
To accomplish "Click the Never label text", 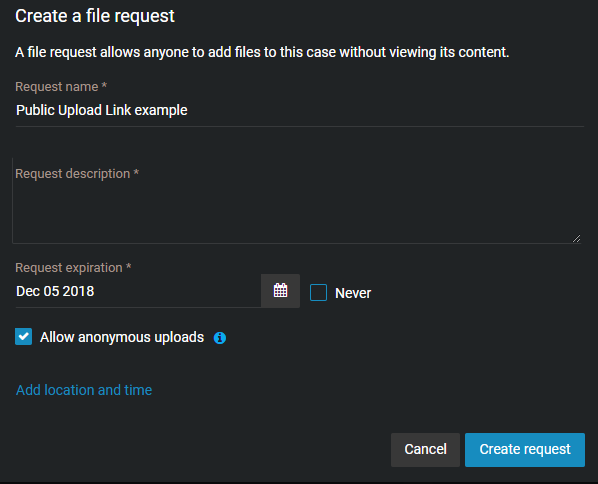I will [353, 293].
